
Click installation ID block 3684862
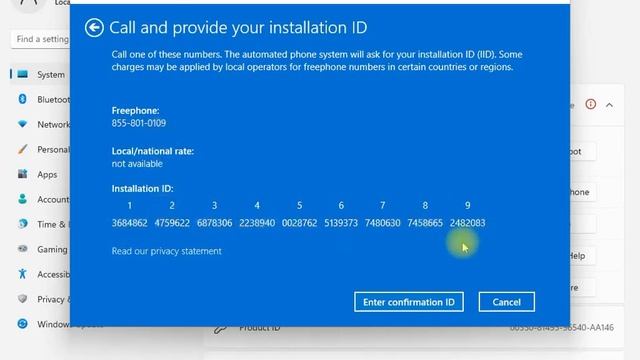(129, 223)
